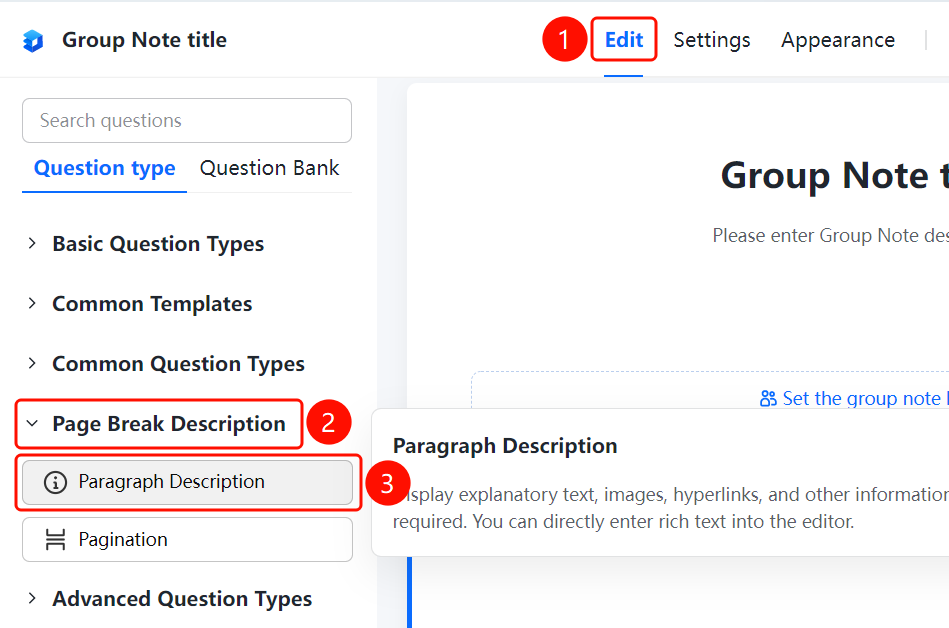Image resolution: width=949 pixels, height=628 pixels.
Task: Click the people icon before Set the group note
Action: click(768, 398)
